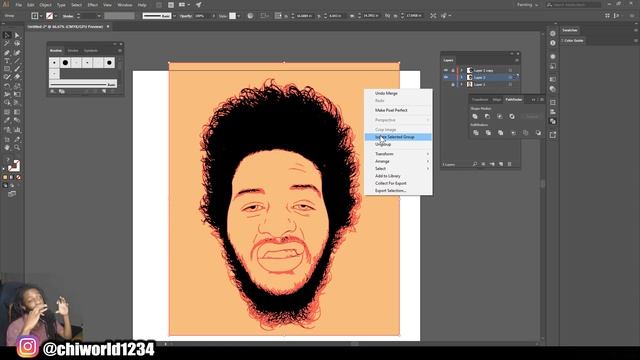This screenshot has width=640, height=360.
Task: Choose the Rectangle tool
Action: [7, 69]
